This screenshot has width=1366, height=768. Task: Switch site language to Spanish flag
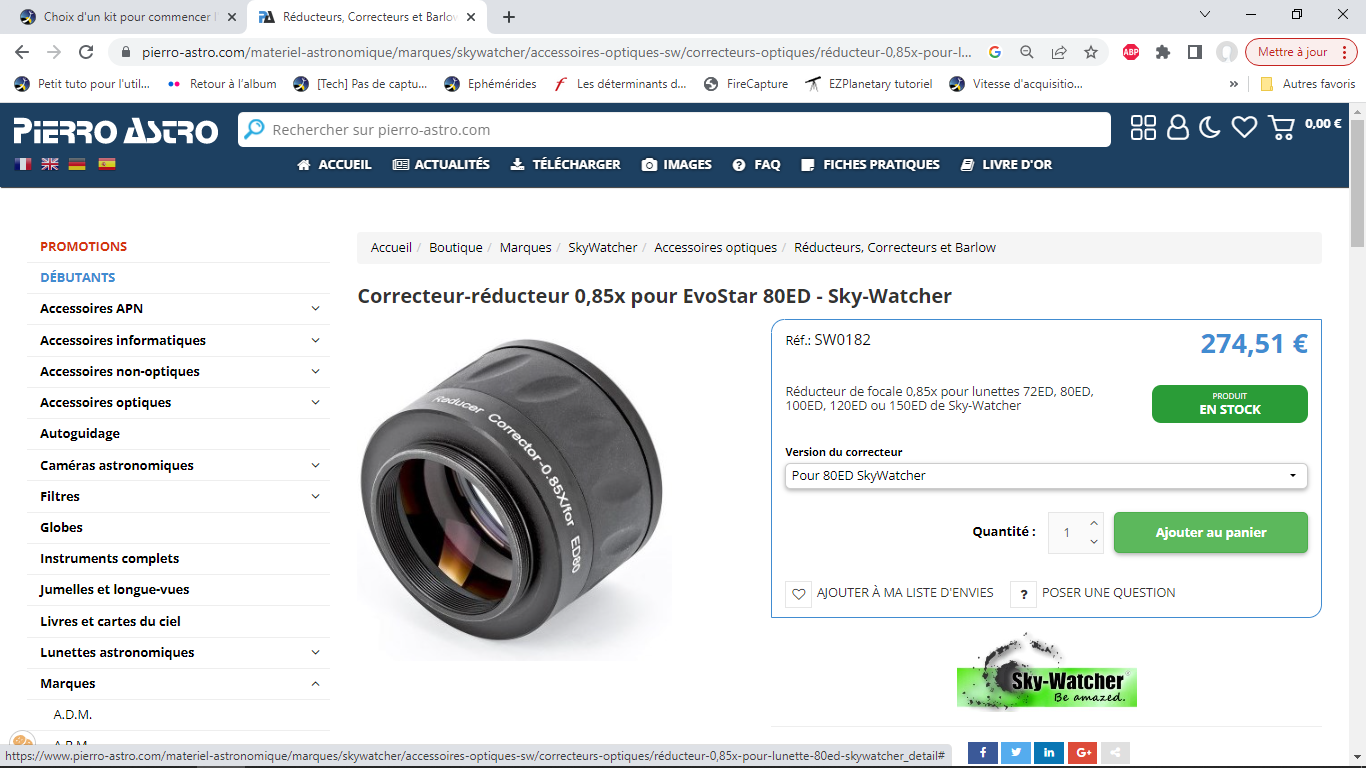106,164
